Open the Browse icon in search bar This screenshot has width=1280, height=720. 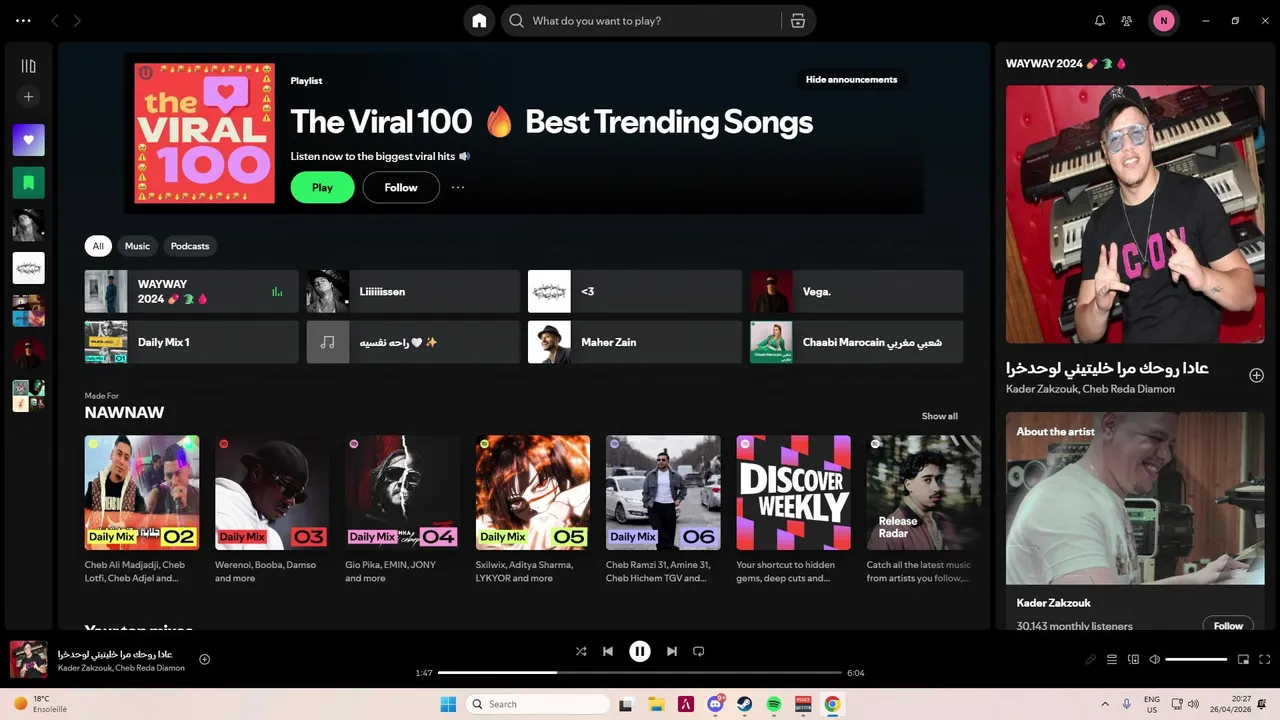(797, 21)
